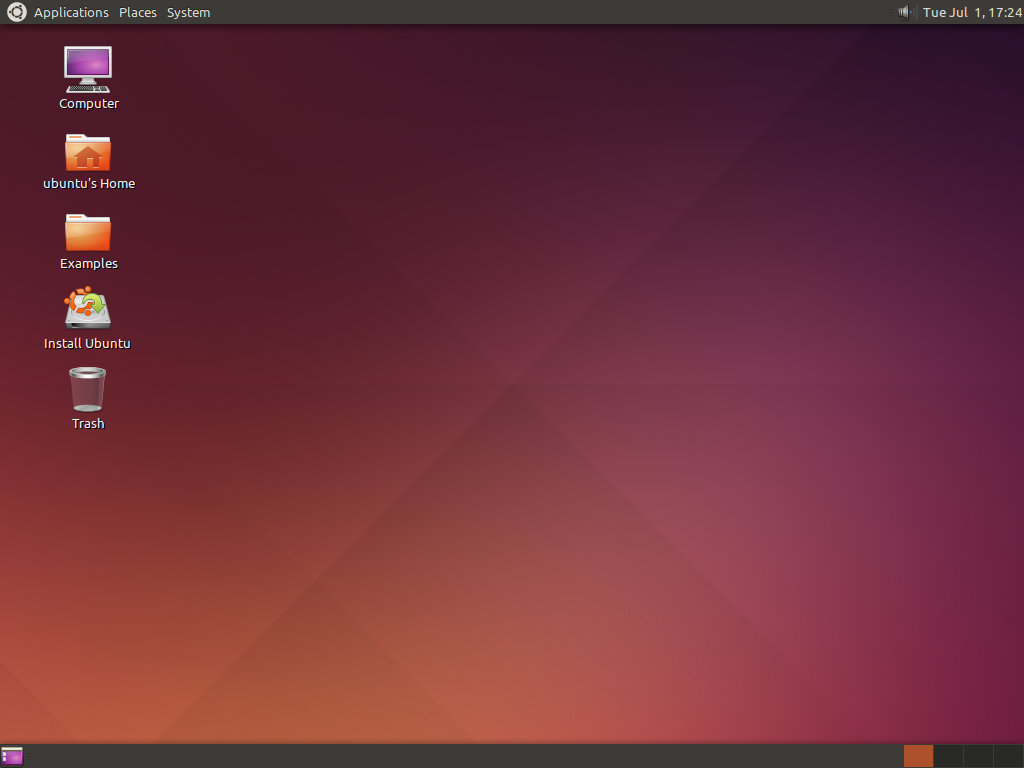Image resolution: width=1024 pixels, height=768 pixels.
Task: Open the clock showing Tue Jul 1, 17:24
Action: [x=972, y=12]
